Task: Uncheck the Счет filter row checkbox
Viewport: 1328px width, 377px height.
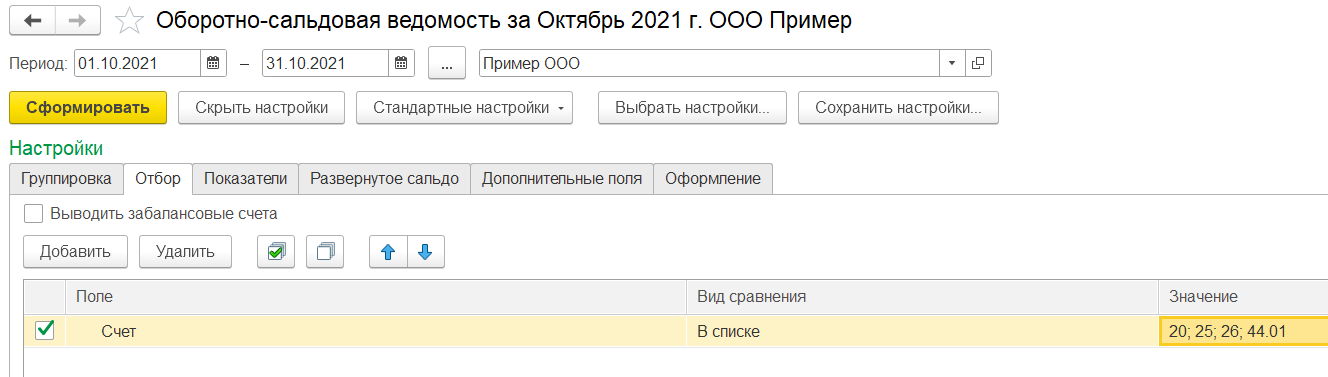Action: click(x=44, y=330)
